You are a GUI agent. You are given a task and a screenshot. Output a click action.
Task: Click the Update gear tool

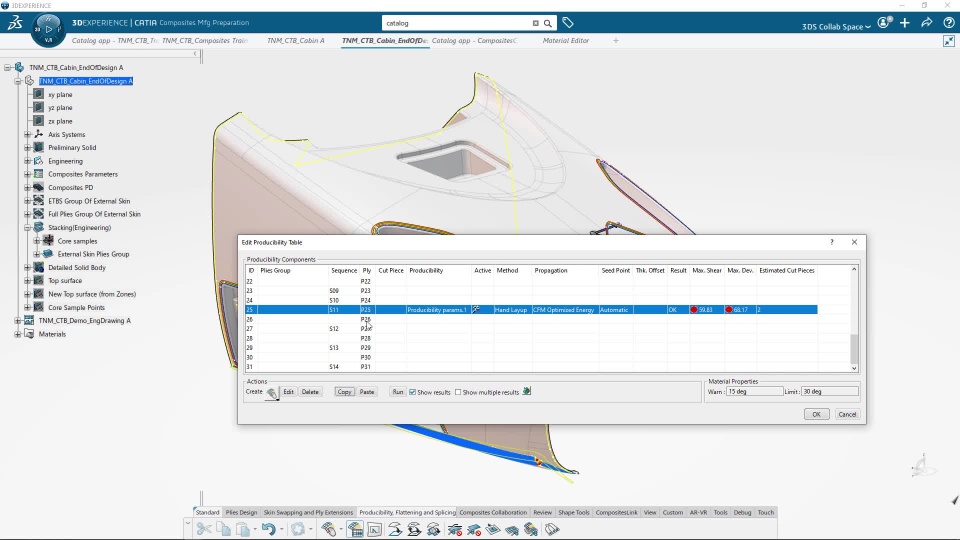[x=298, y=529]
